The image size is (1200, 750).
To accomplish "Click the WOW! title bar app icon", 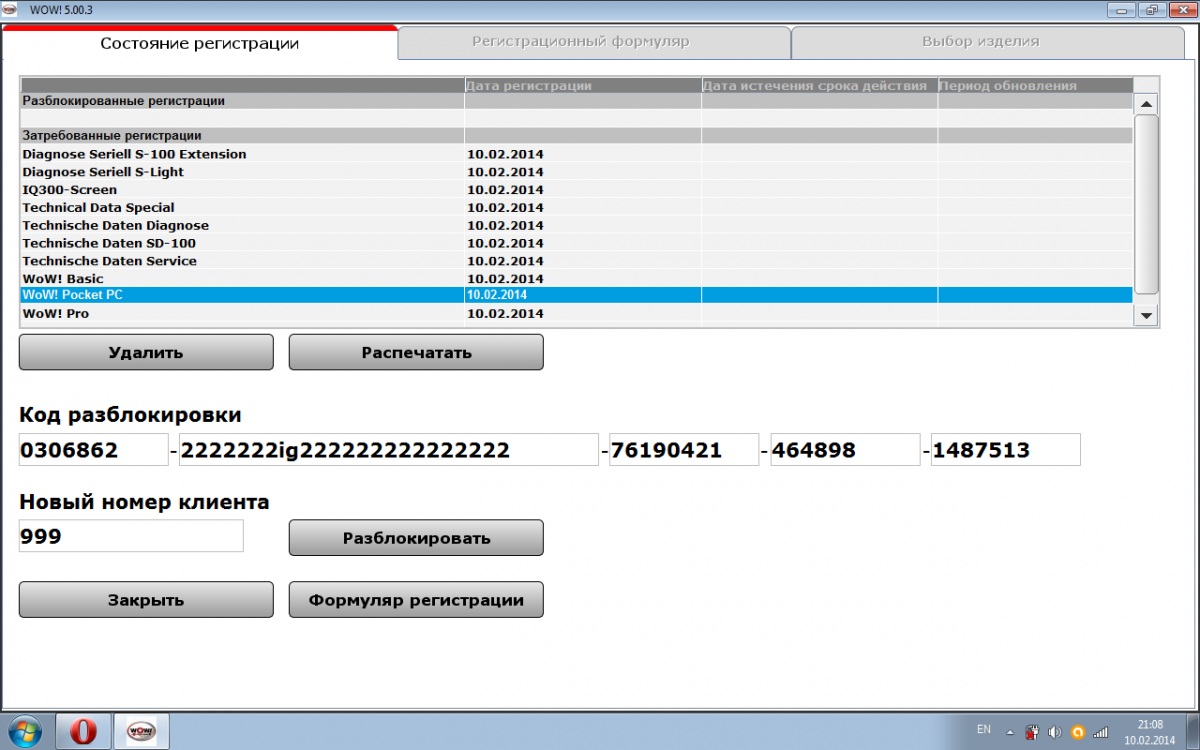I will [11, 9].
